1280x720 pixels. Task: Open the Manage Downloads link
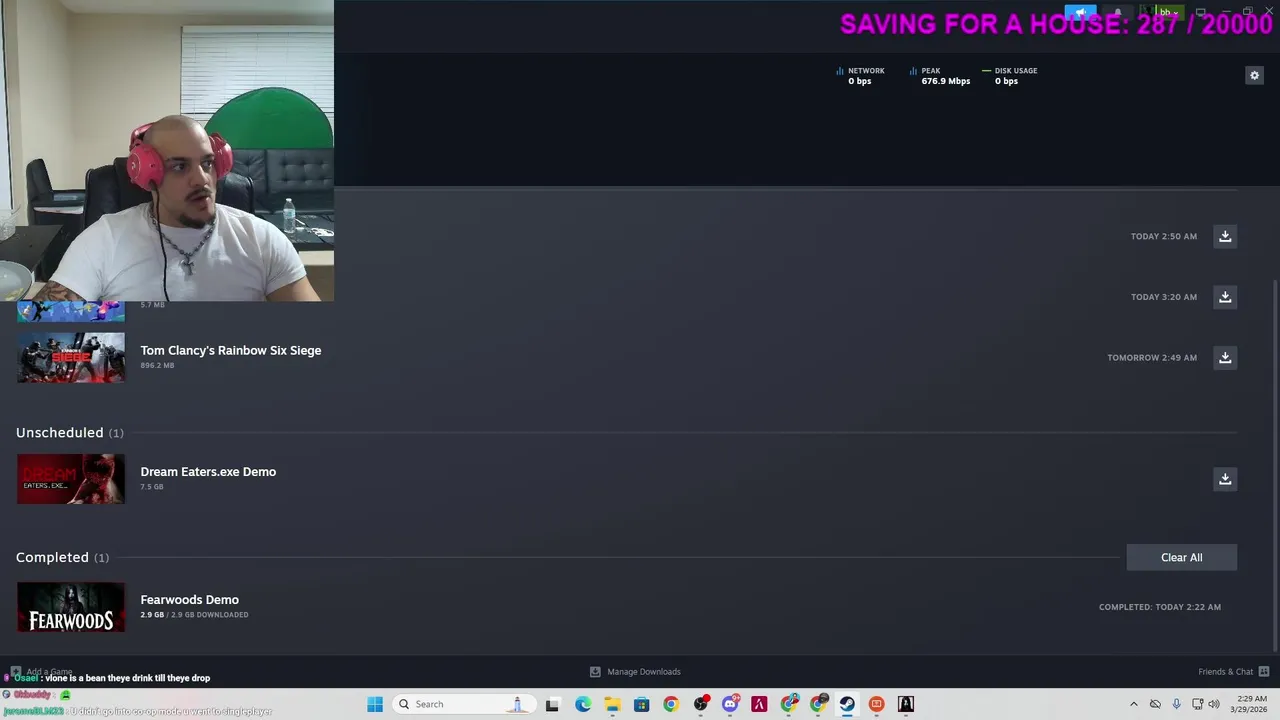pos(644,672)
